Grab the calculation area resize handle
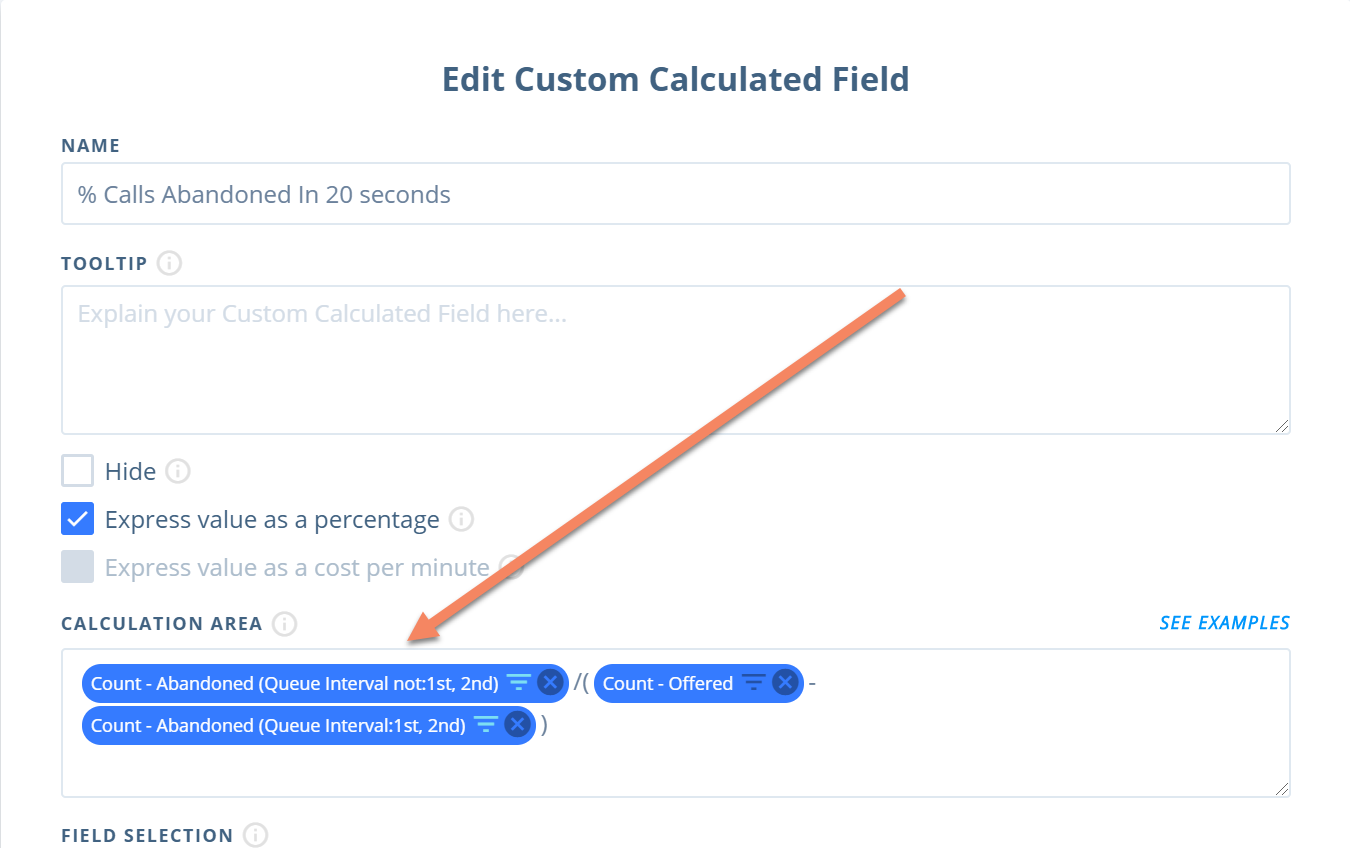 click(x=1282, y=789)
